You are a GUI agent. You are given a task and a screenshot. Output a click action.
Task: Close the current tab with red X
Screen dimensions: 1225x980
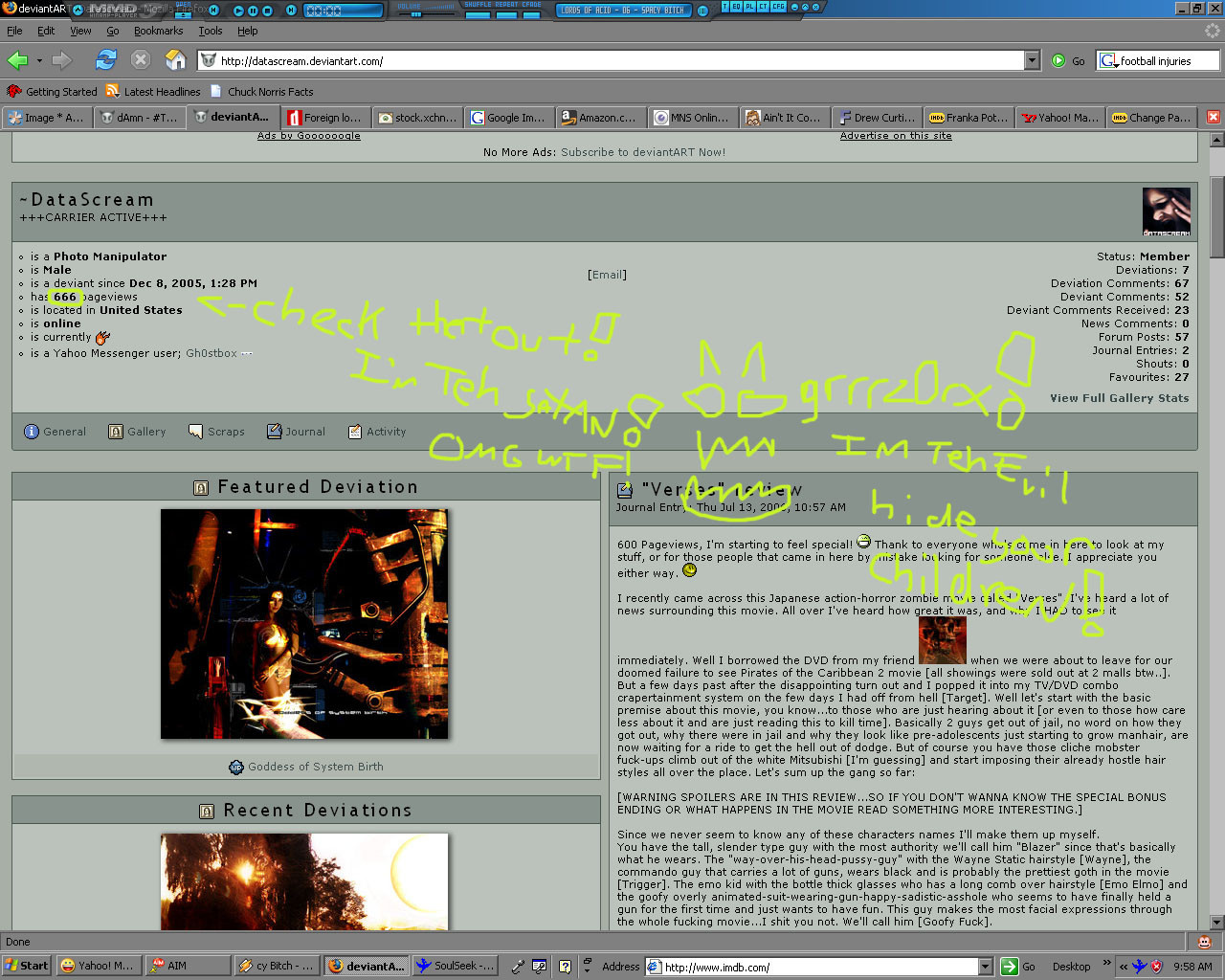tap(1213, 117)
